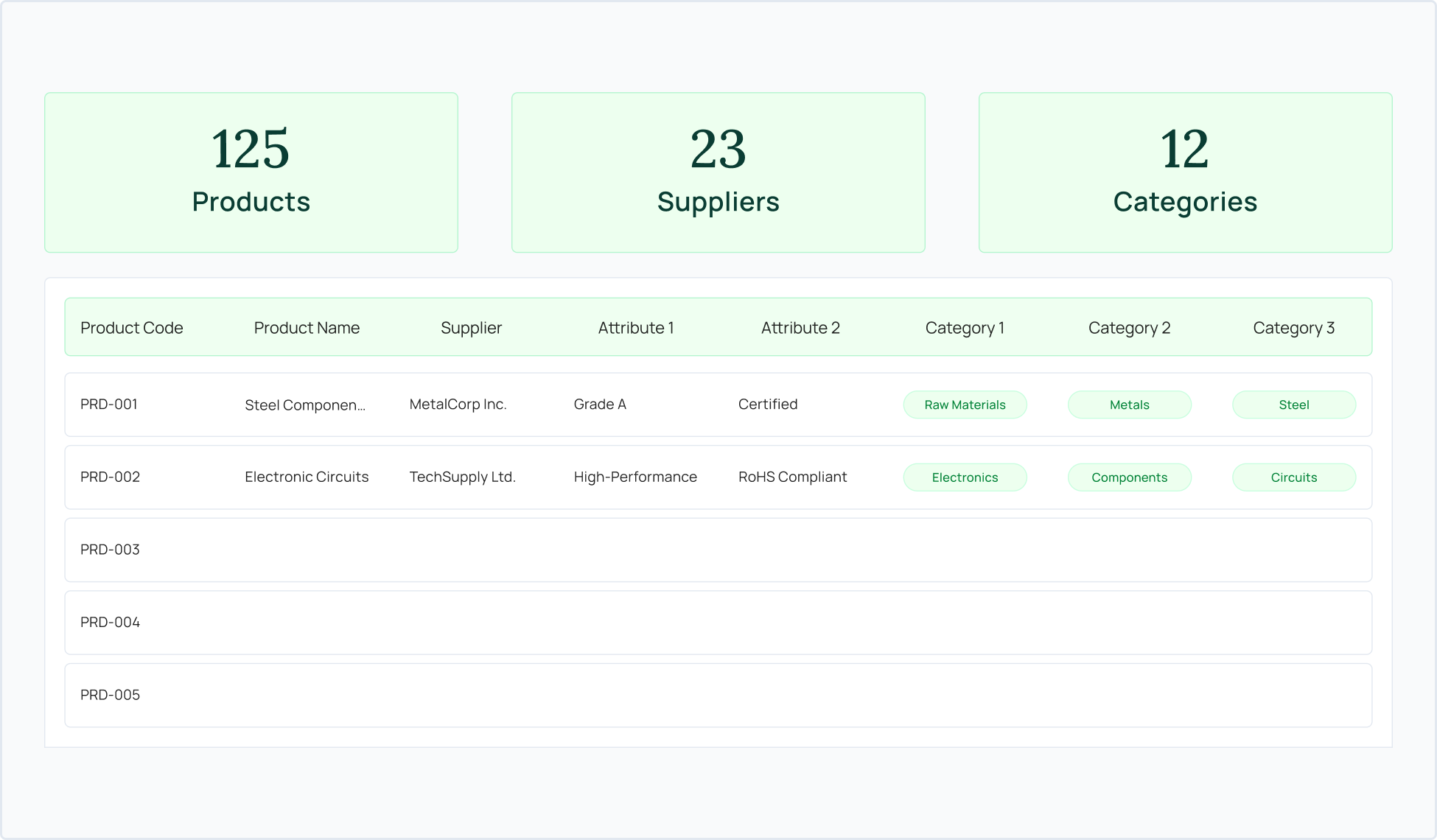This screenshot has height=840, width=1437.
Task: Select the Electronic Circuits product name
Action: 307,477
